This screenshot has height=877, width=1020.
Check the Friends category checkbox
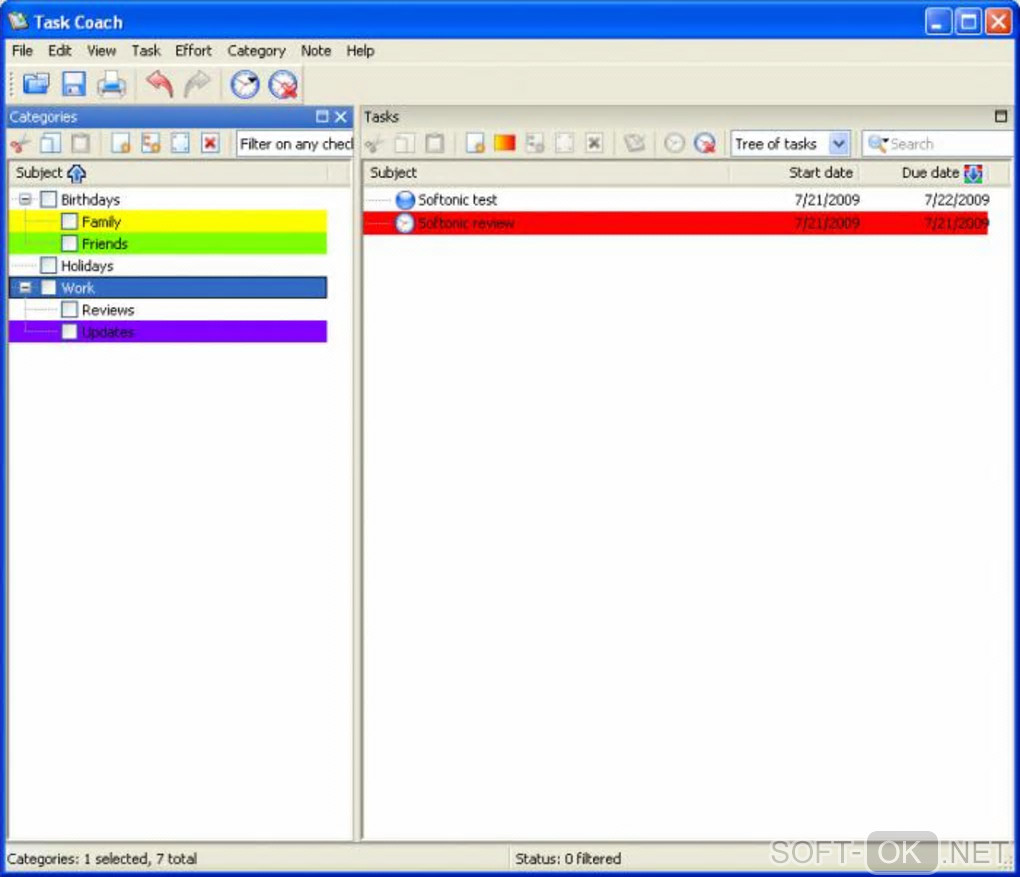70,243
